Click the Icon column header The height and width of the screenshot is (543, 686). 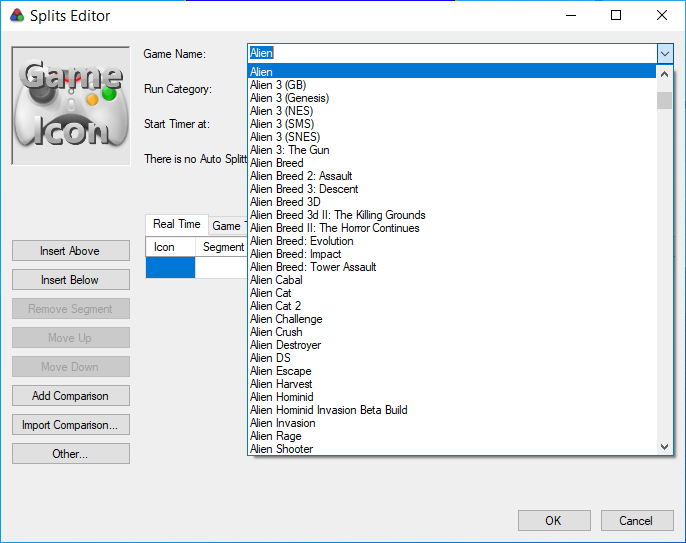pos(170,247)
